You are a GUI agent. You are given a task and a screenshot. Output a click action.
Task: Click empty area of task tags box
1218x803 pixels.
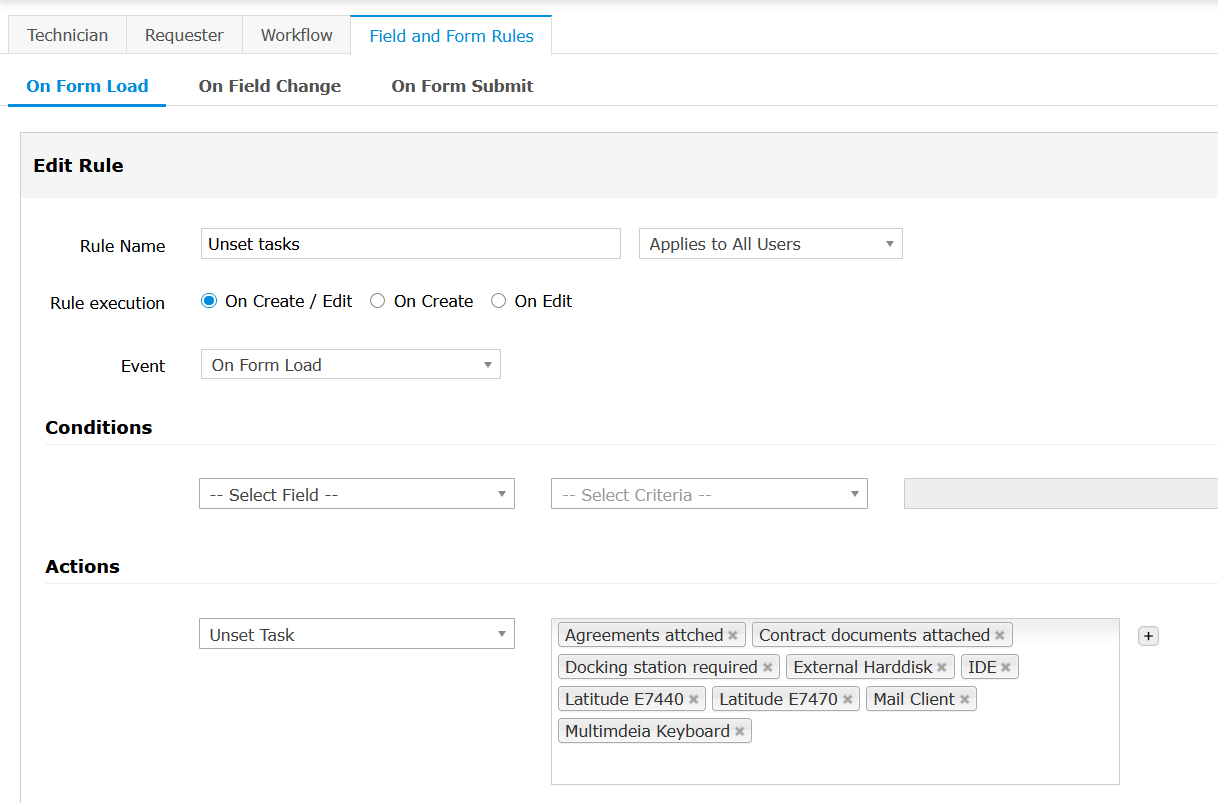pyautogui.click(x=835, y=765)
